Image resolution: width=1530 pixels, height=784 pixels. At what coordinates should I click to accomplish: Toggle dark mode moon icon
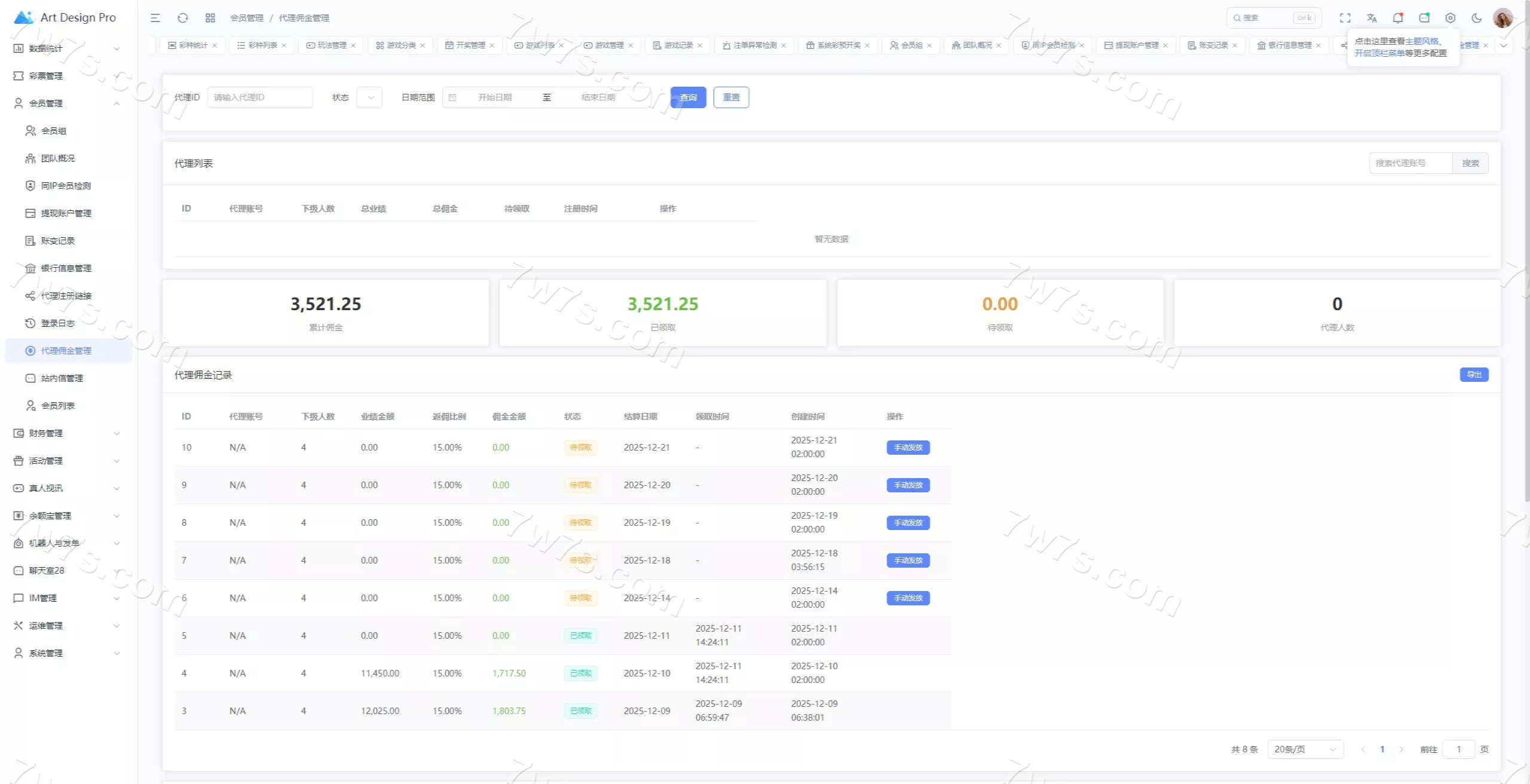[x=1476, y=18]
